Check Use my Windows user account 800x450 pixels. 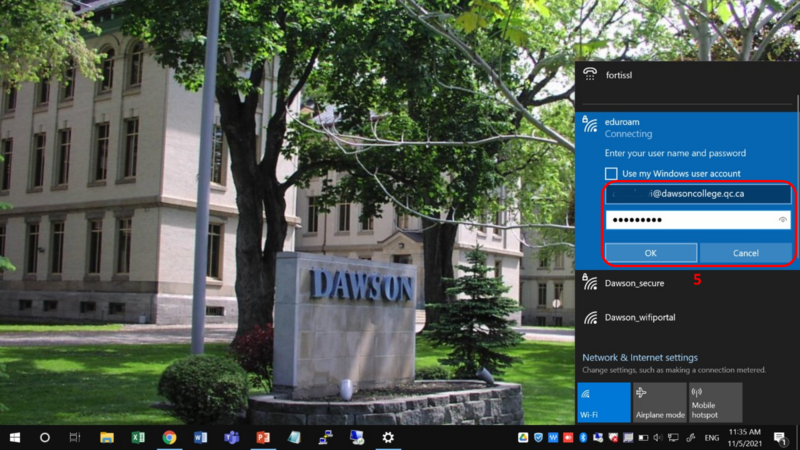[x=611, y=173]
